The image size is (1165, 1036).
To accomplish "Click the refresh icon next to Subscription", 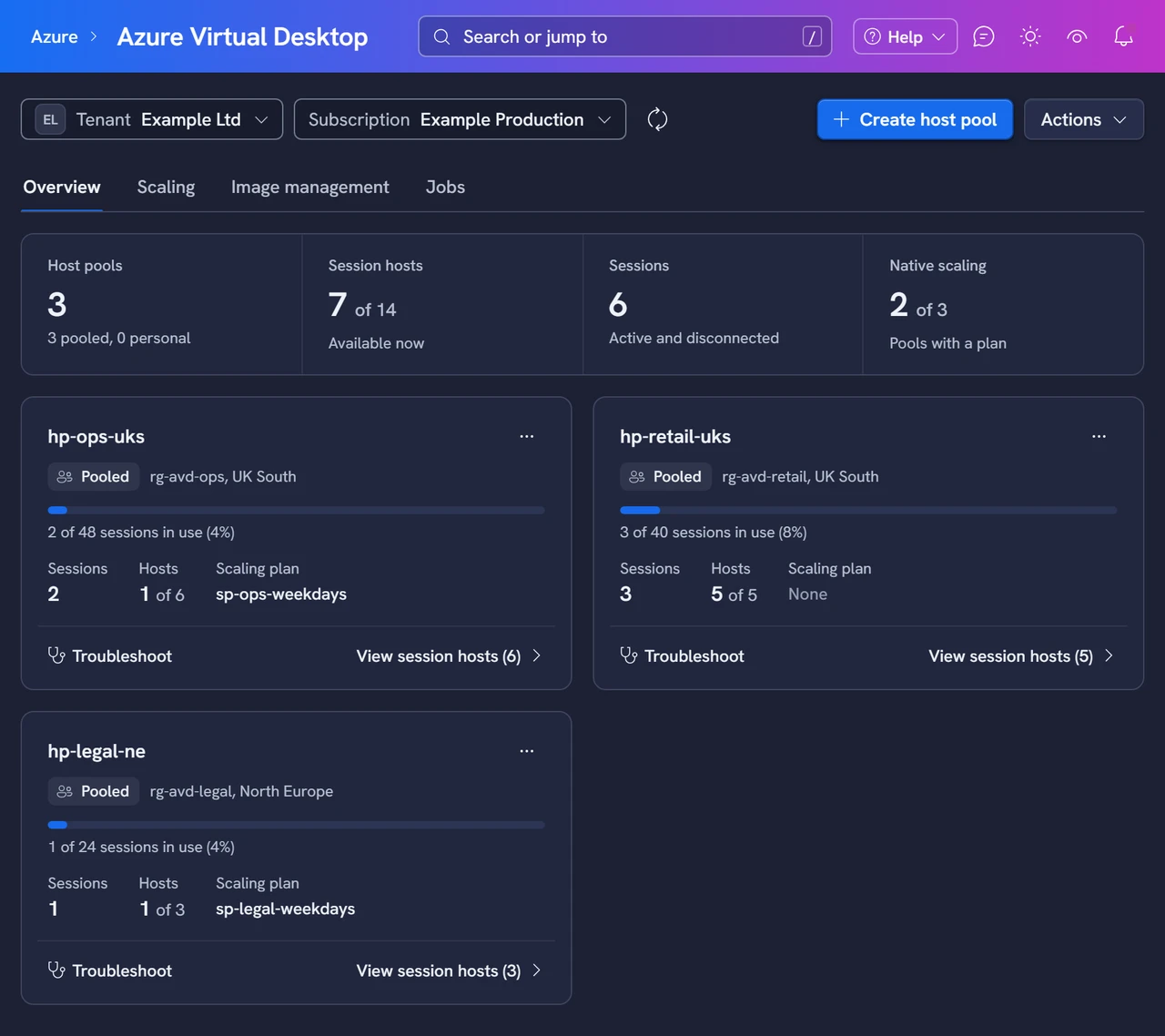I will pyautogui.click(x=657, y=119).
